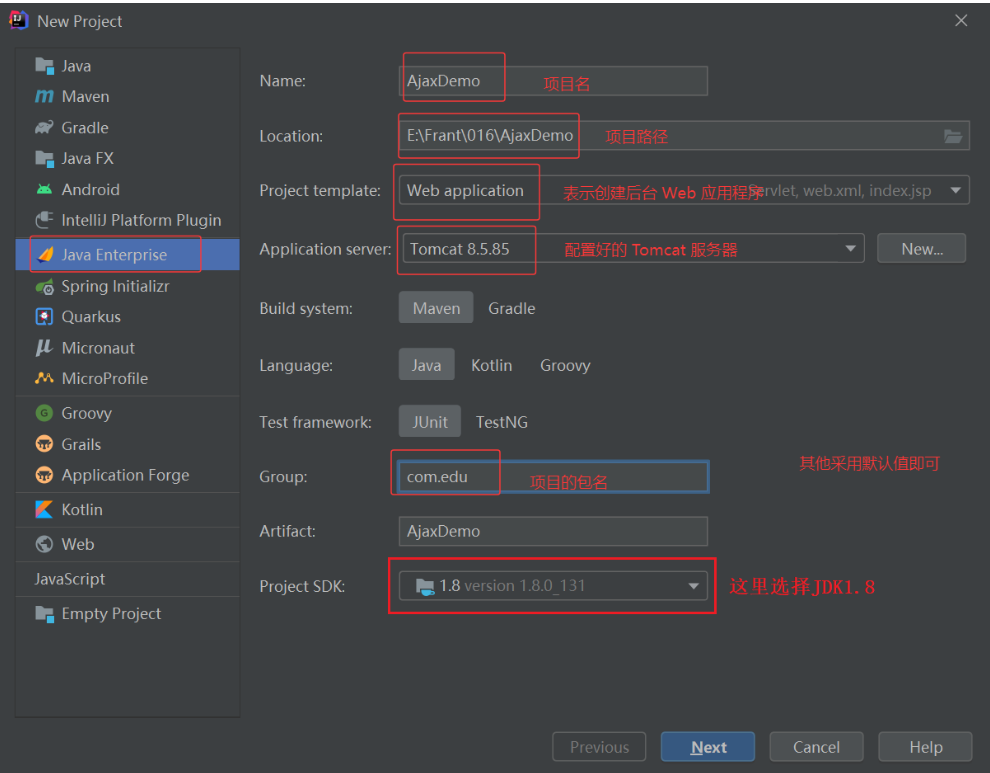
Task: Choose Java as the language
Action: 426,365
